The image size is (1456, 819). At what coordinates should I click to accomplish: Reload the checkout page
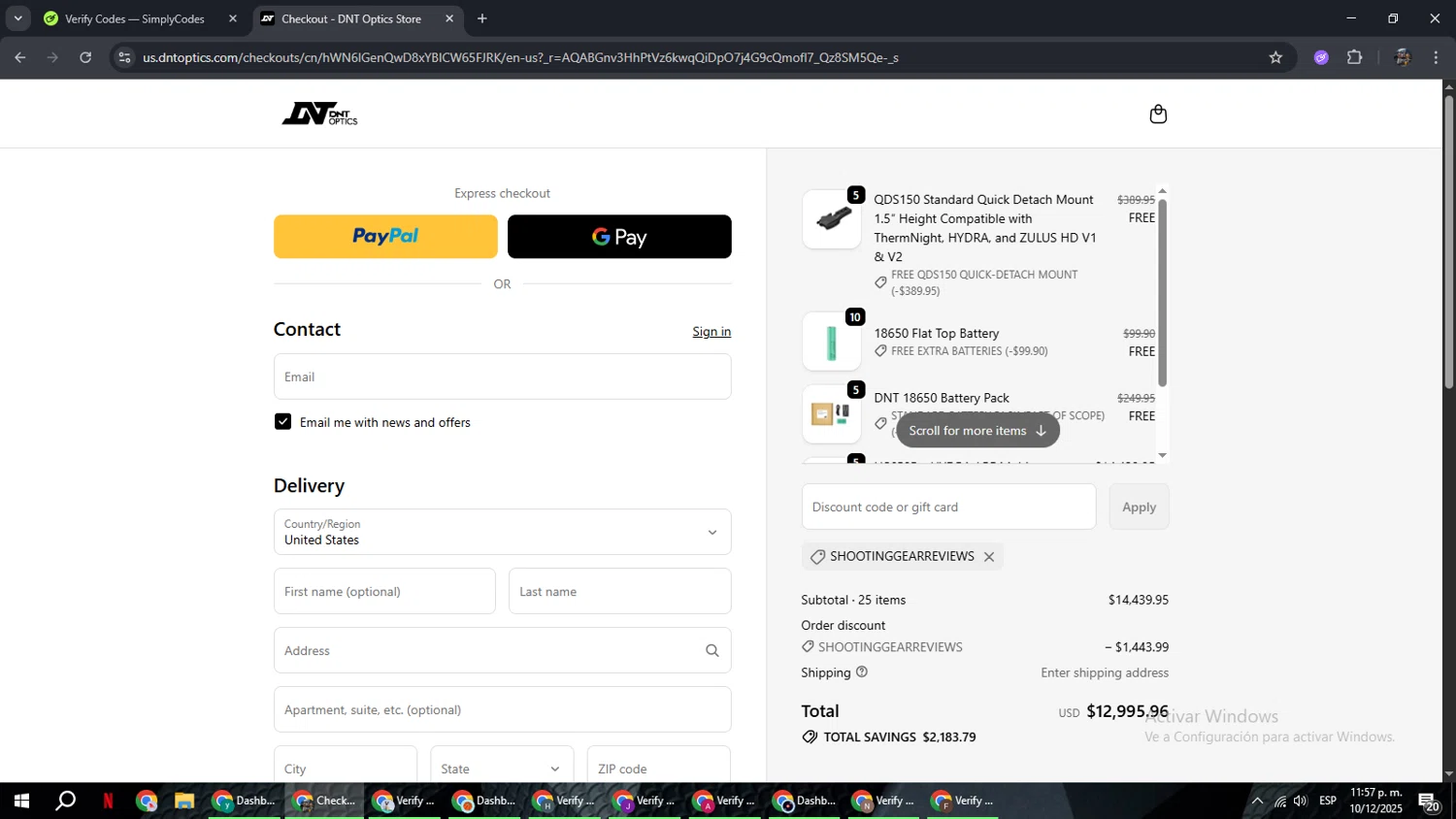coord(85,57)
